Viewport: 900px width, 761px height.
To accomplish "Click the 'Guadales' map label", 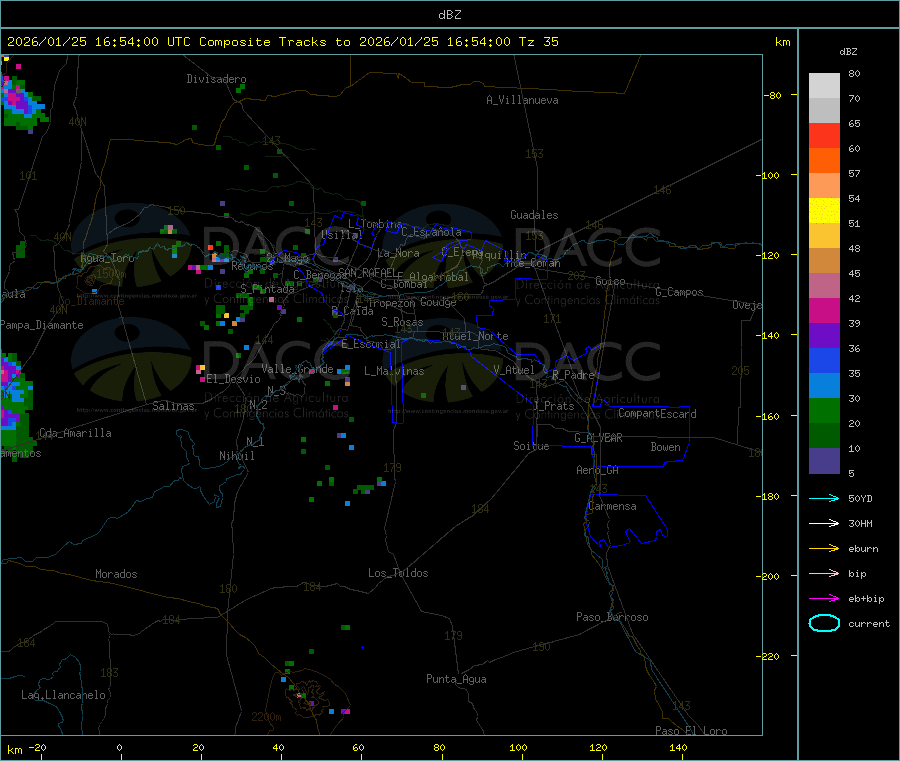I will [x=534, y=215].
